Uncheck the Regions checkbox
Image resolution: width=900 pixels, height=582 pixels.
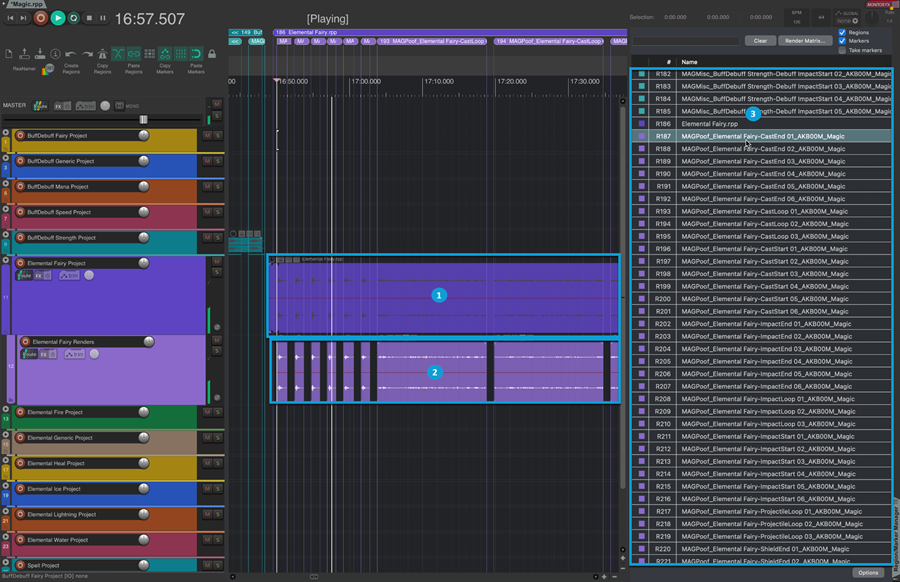(x=842, y=32)
